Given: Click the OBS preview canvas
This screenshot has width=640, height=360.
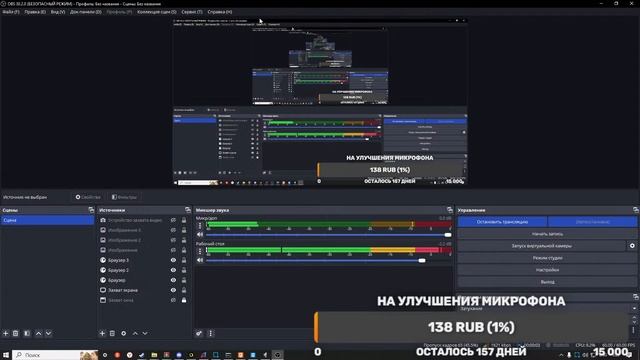Looking at the screenshot, I should coord(320,102).
